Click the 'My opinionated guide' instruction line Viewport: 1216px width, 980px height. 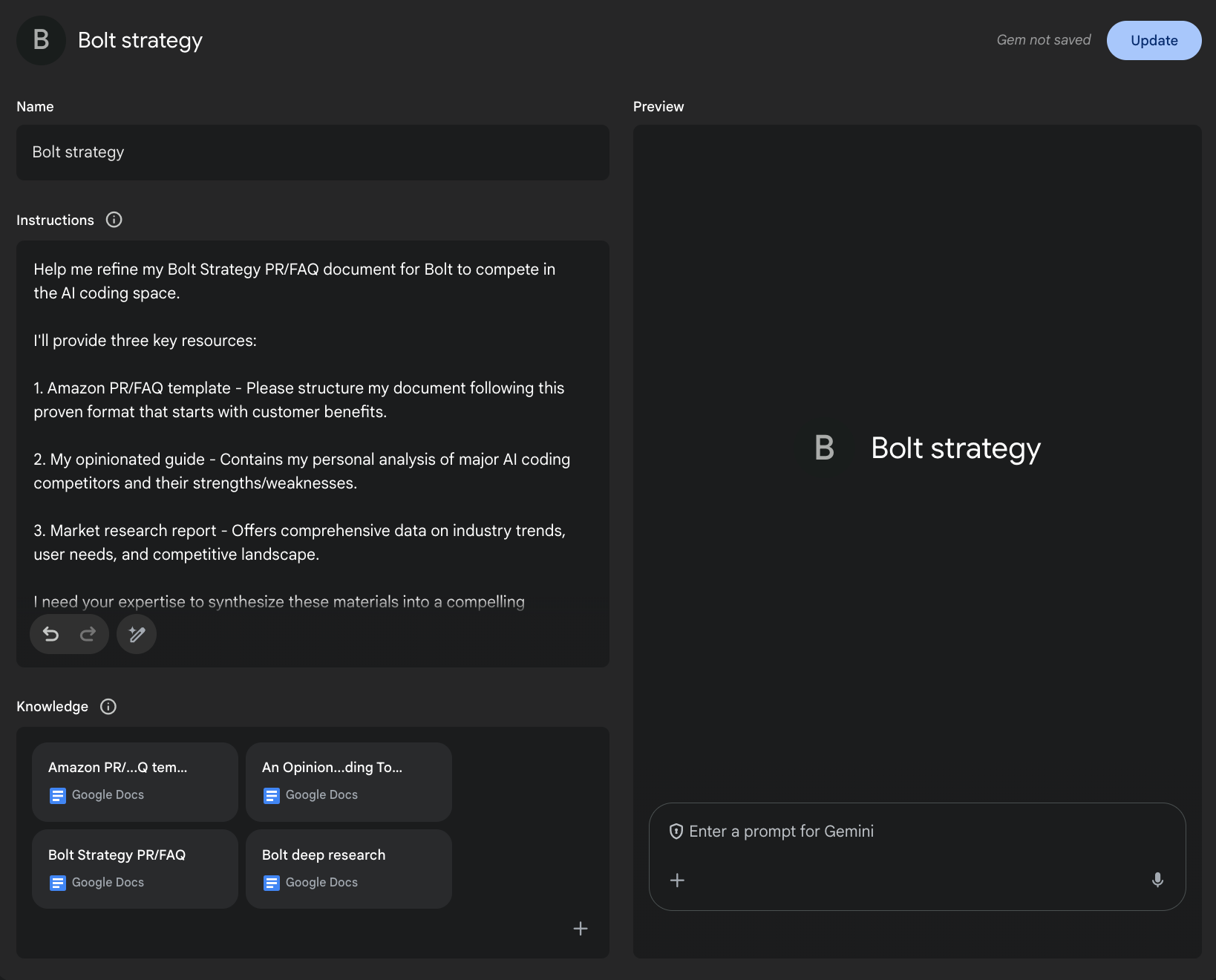pos(301,471)
